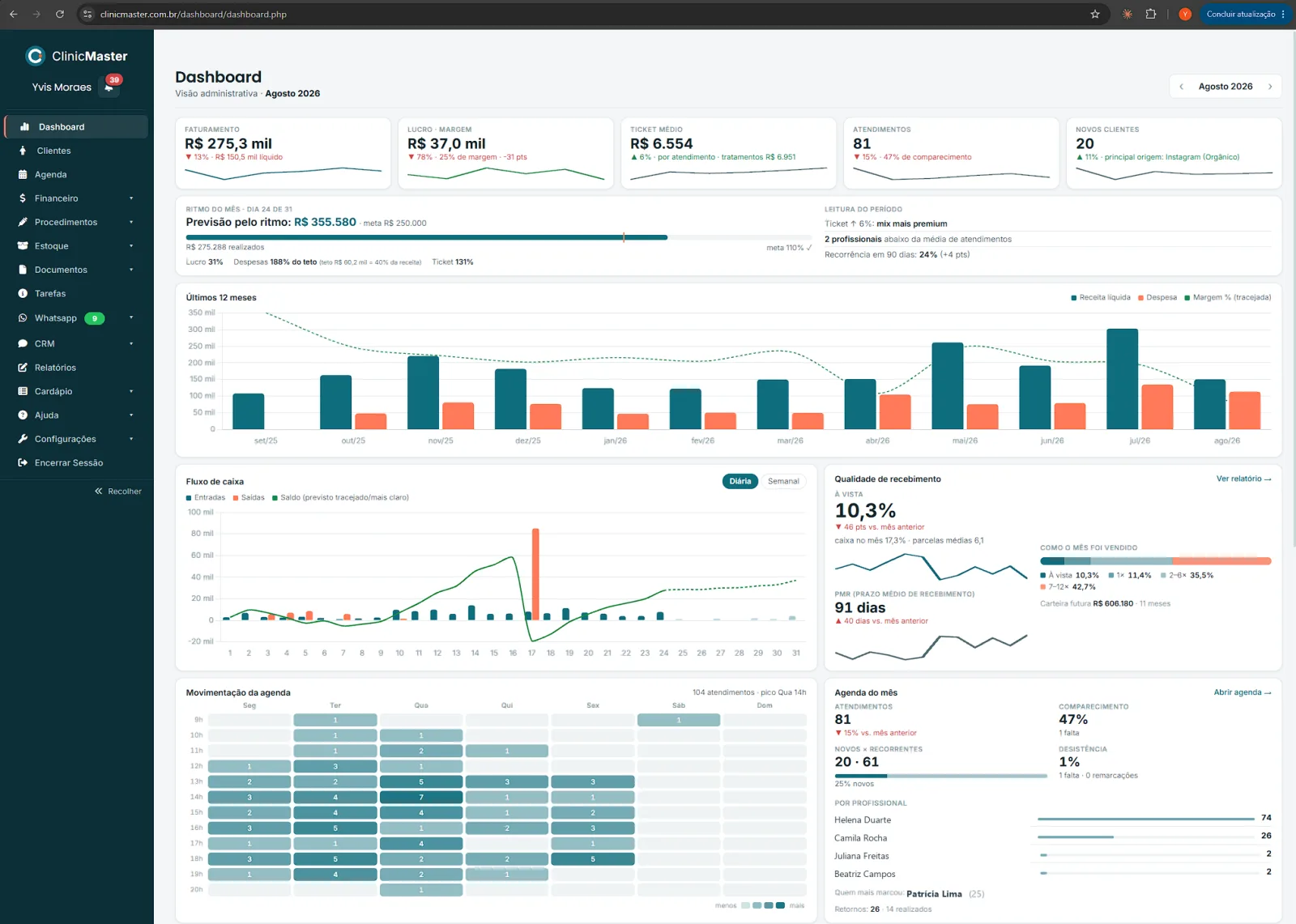Click the Novos × Recorrentes progress bar
This screenshot has height=924, width=1296.
tap(941, 776)
